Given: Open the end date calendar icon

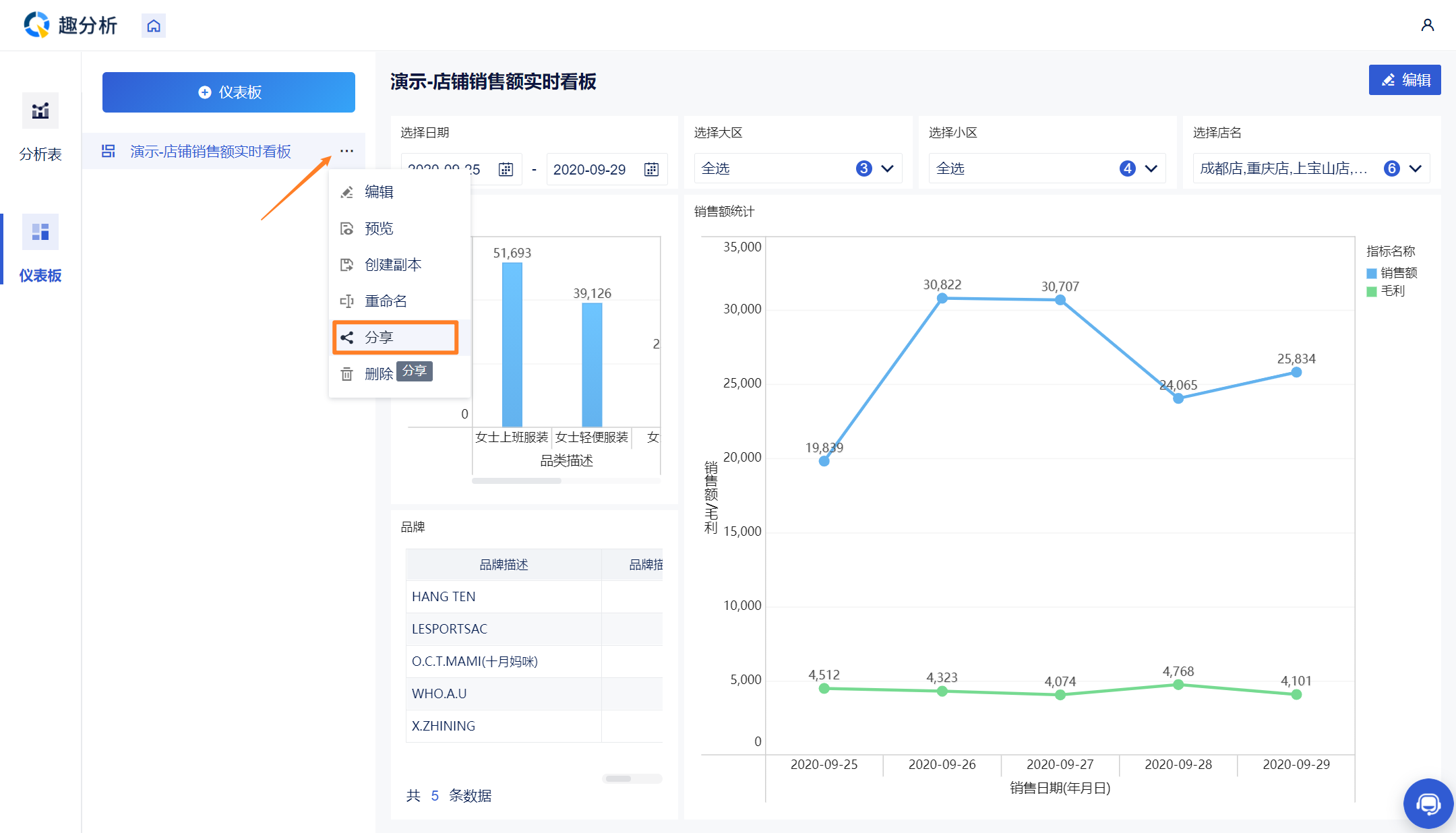Looking at the screenshot, I should coord(651,169).
